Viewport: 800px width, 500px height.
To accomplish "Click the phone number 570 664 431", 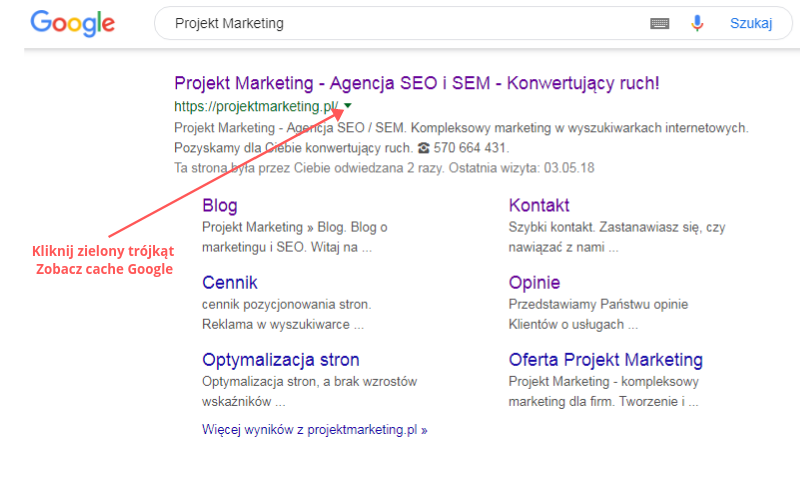I will [x=469, y=148].
